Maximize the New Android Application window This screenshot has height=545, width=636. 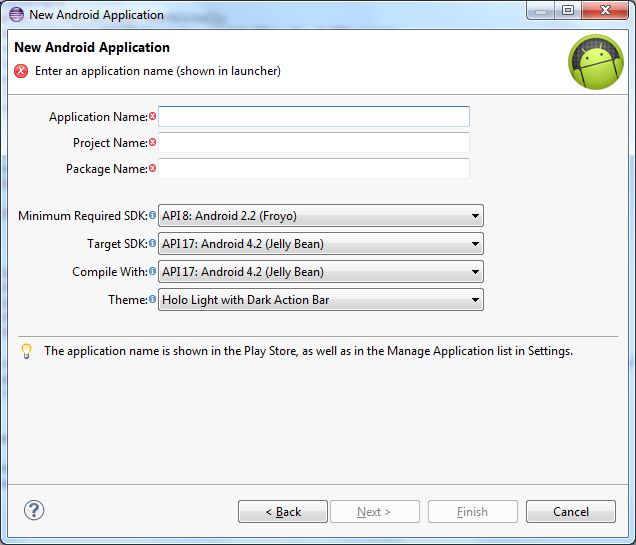pyautogui.click(x=568, y=11)
